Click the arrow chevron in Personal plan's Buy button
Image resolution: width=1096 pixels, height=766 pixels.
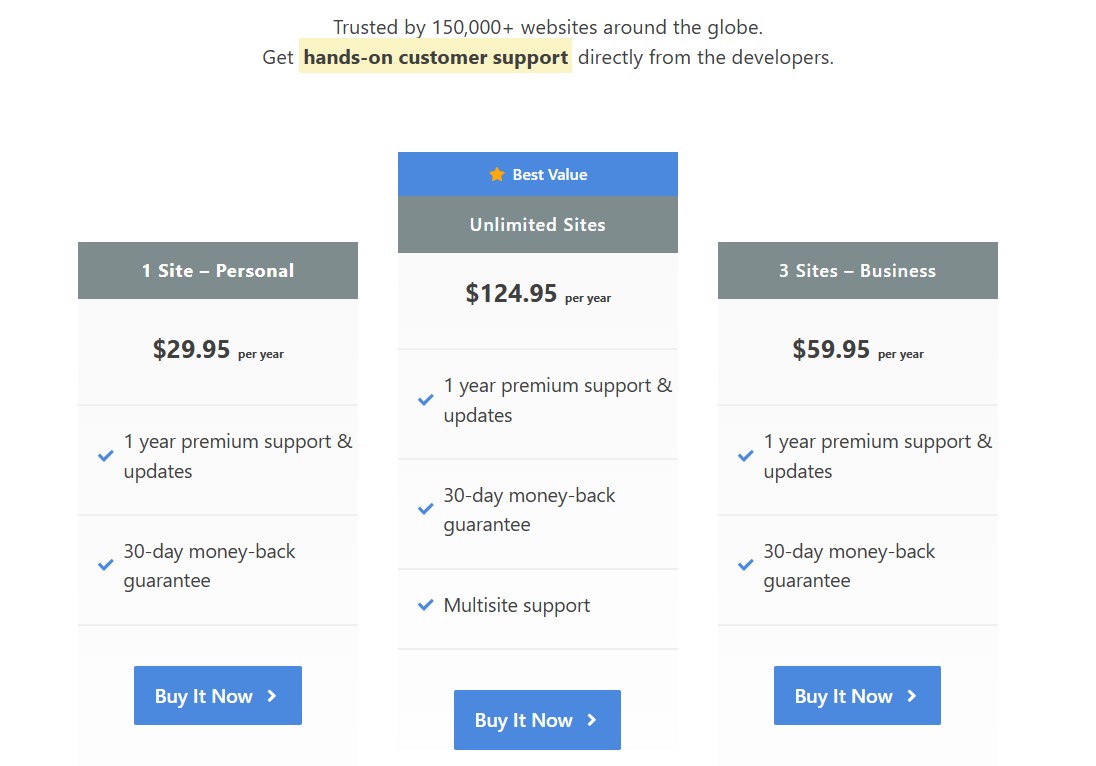(271, 695)
